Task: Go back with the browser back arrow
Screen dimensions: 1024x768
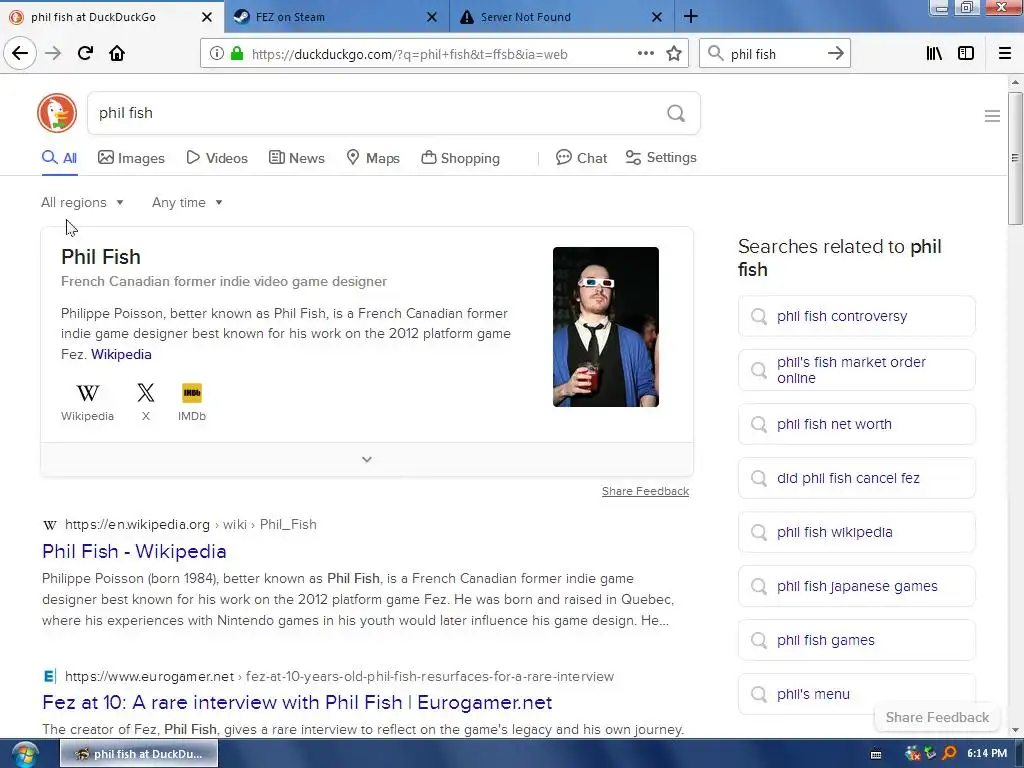Action: 20,53
